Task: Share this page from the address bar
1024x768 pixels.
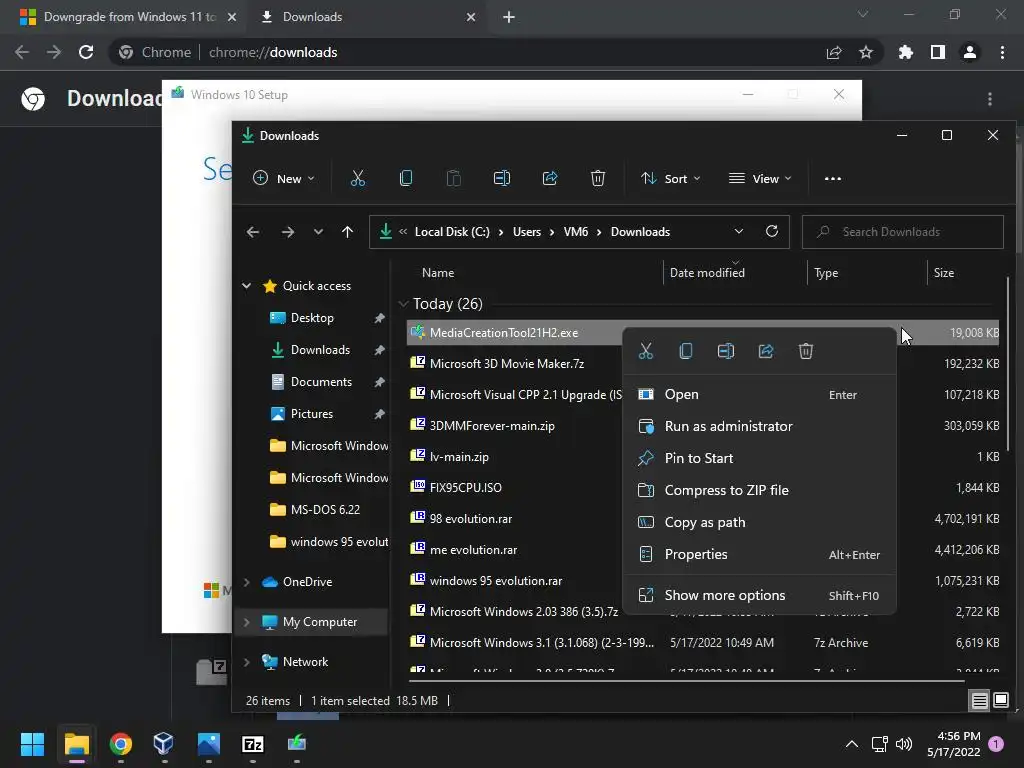Action: click(x=834, y=52)
